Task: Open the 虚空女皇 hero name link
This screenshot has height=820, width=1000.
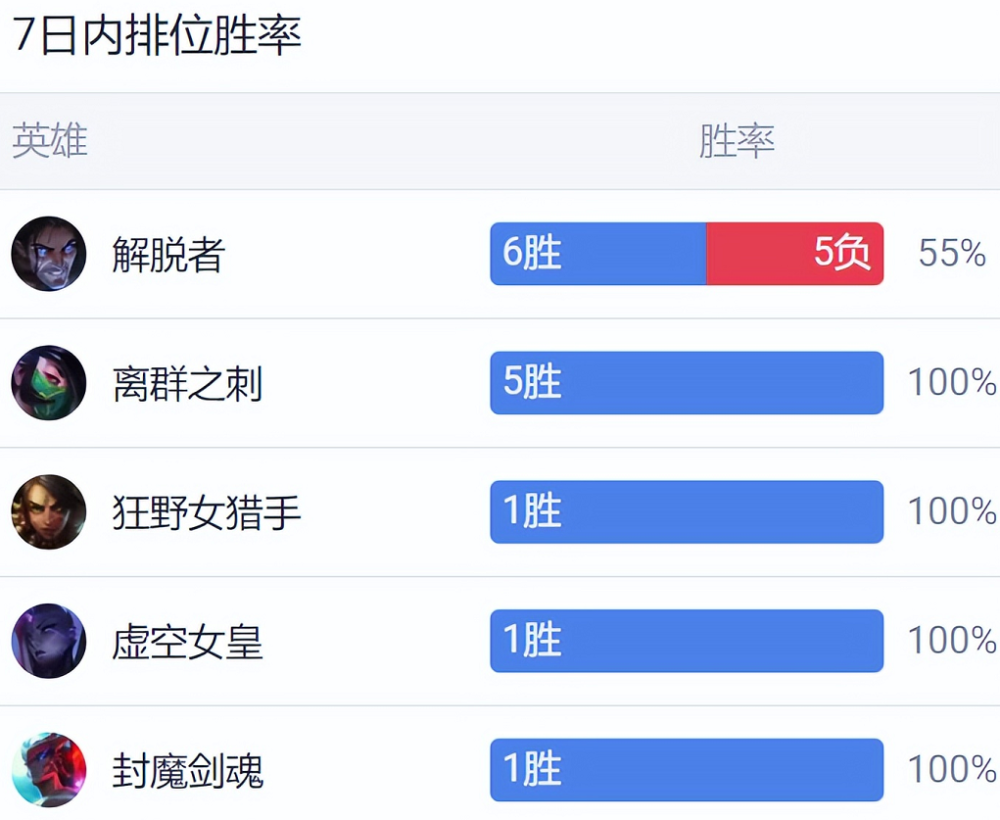Action: tap(187, 641)
